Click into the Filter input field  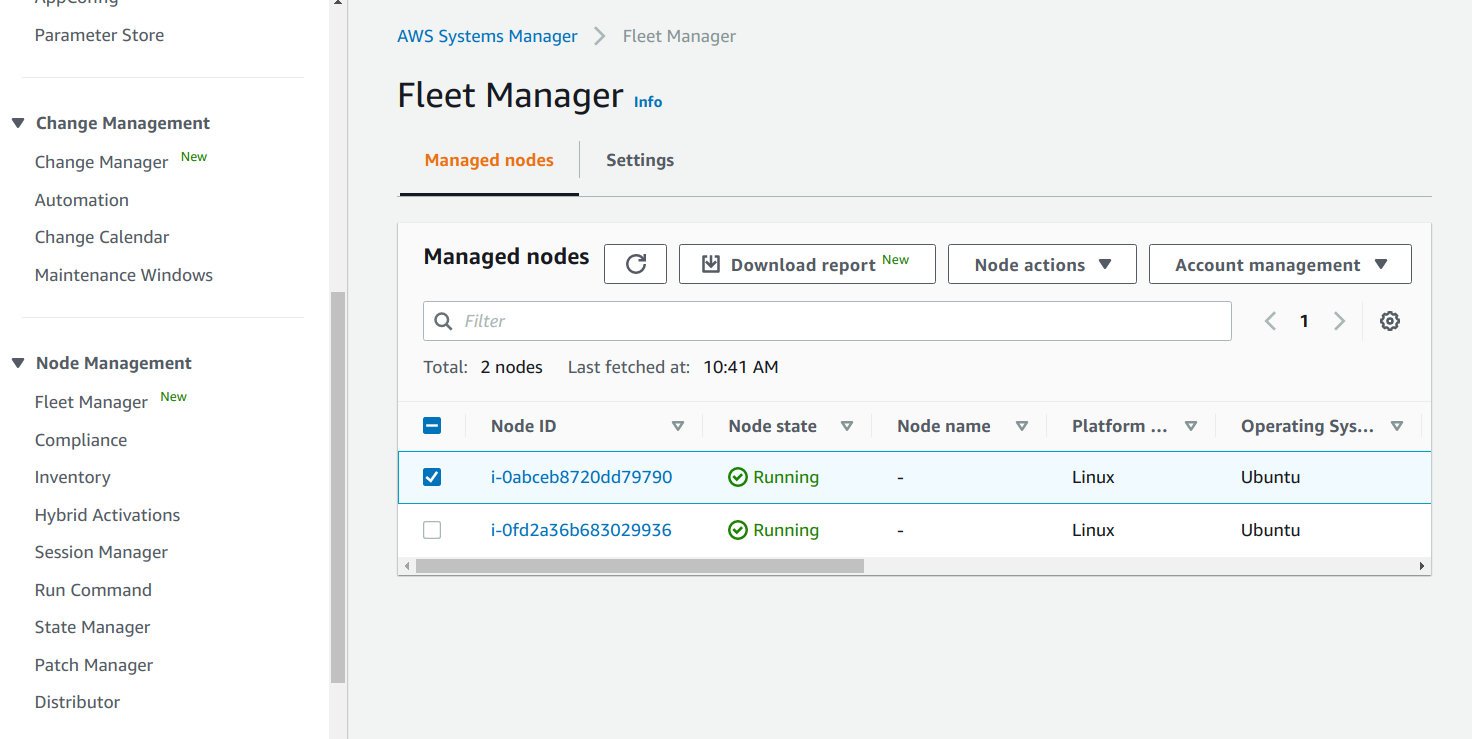click(827, 321)
